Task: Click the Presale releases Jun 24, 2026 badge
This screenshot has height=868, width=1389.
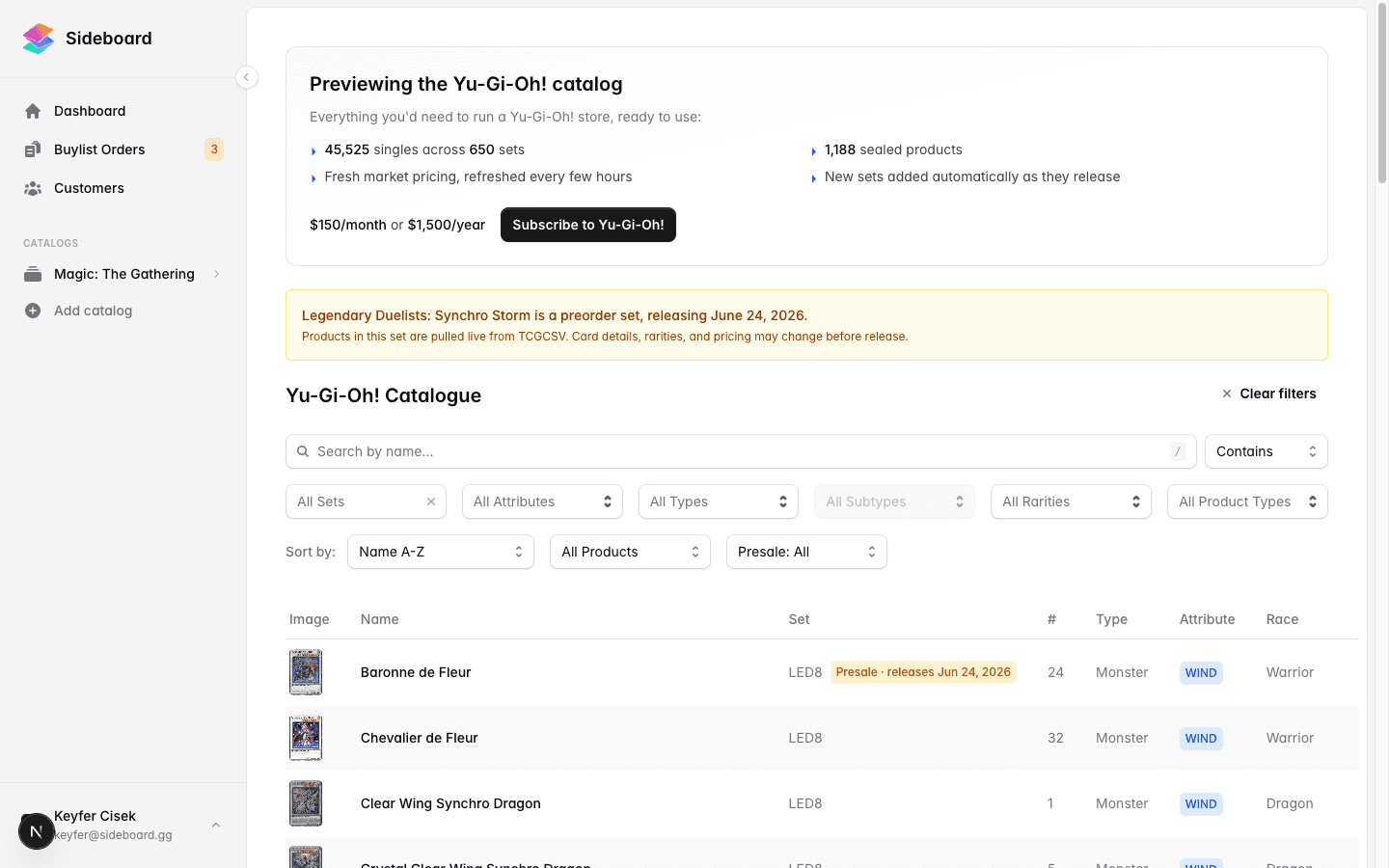Action: (923, 672)
